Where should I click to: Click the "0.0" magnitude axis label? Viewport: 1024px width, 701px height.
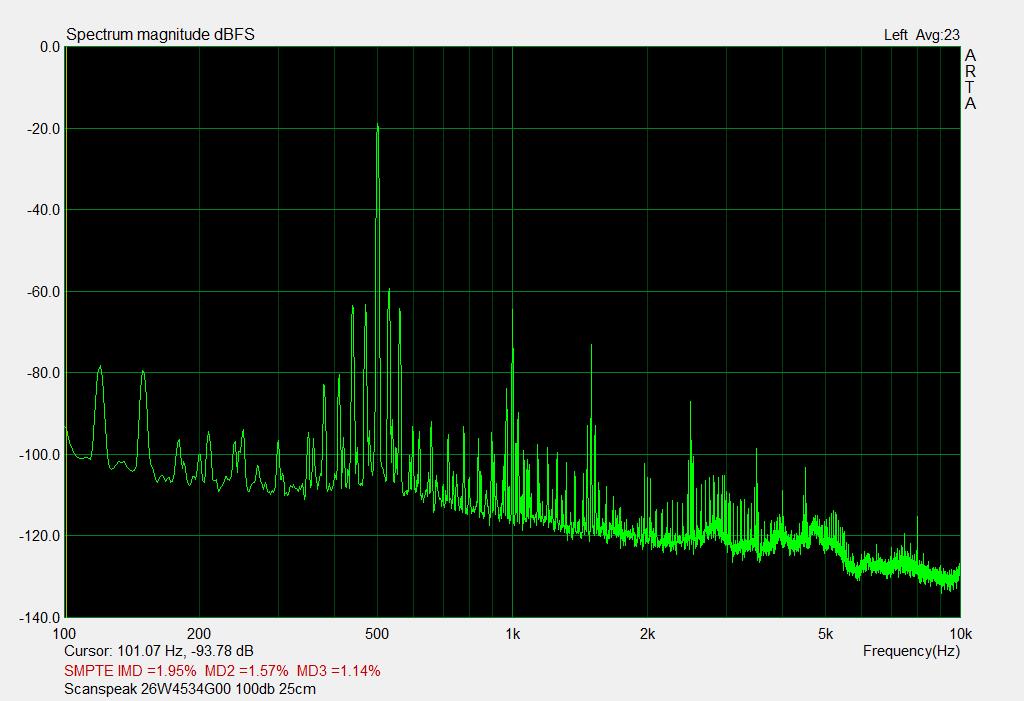coord(48,47)
